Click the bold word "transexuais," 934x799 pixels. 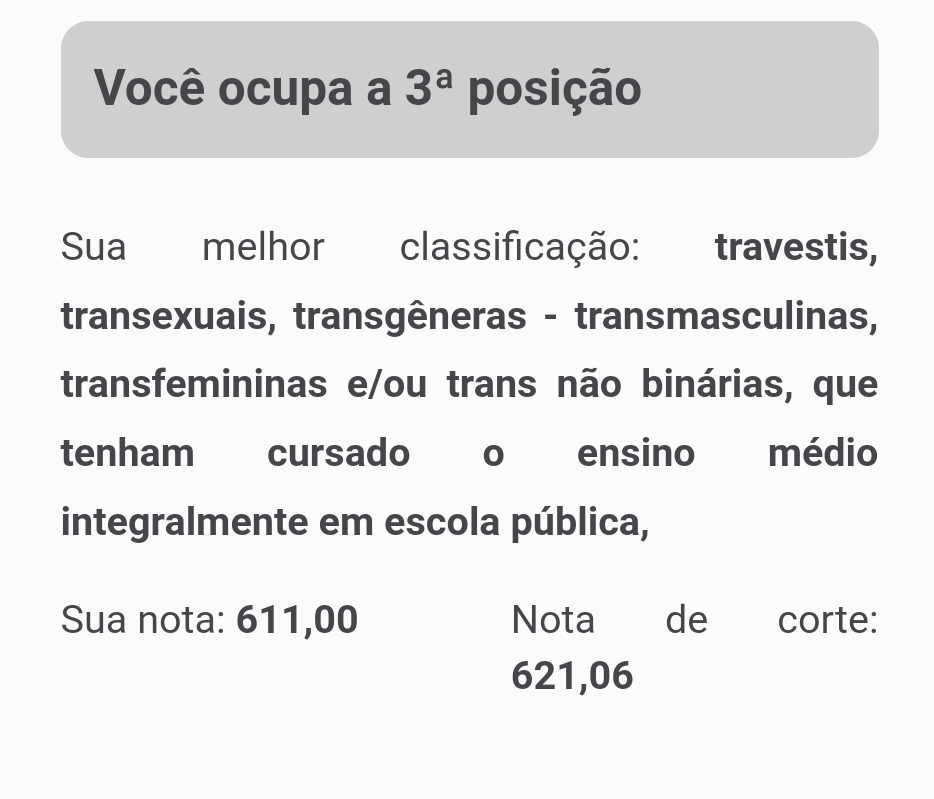click(x=168, y=316)
